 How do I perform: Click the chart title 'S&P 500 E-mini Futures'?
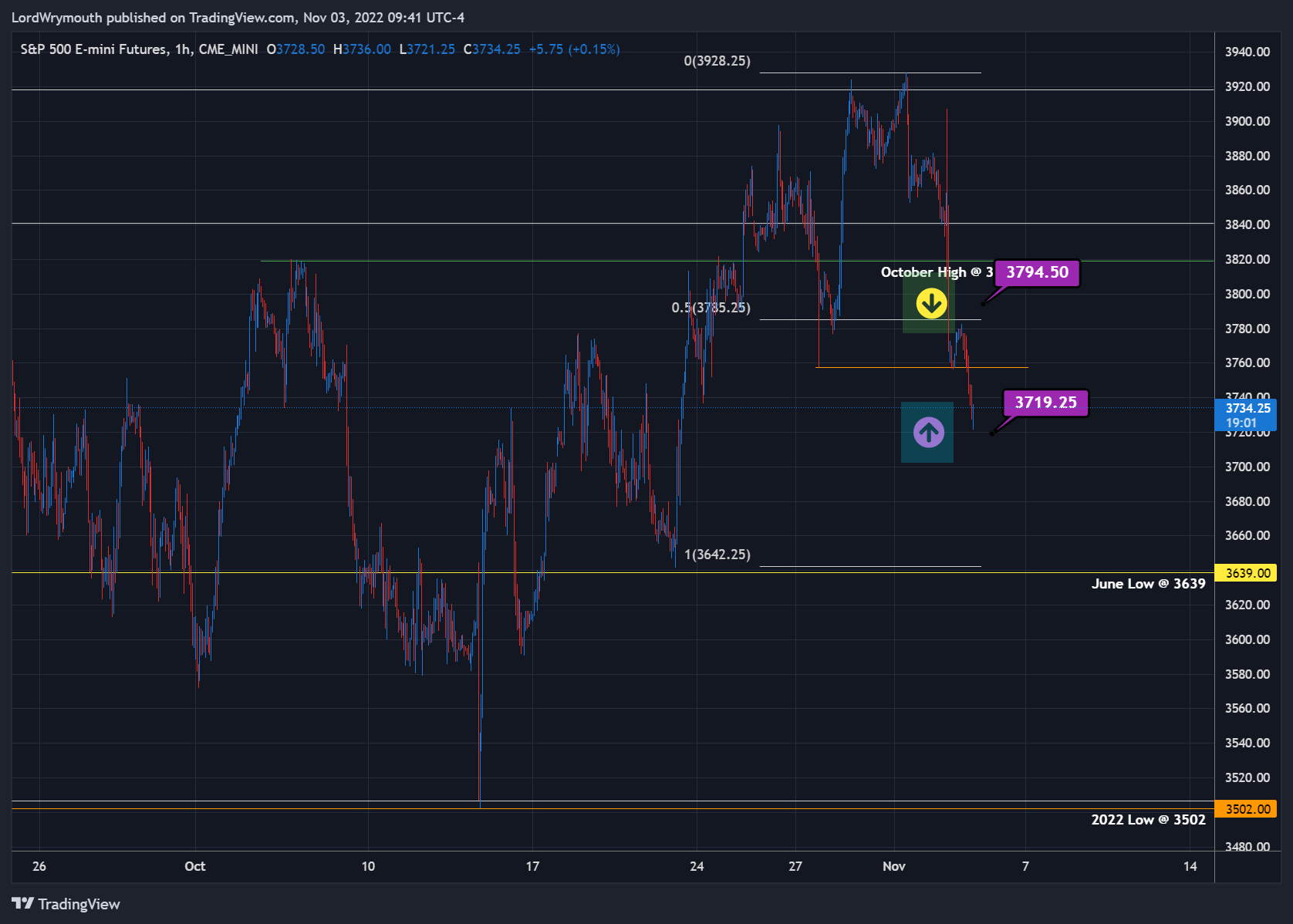pos(93,49)
